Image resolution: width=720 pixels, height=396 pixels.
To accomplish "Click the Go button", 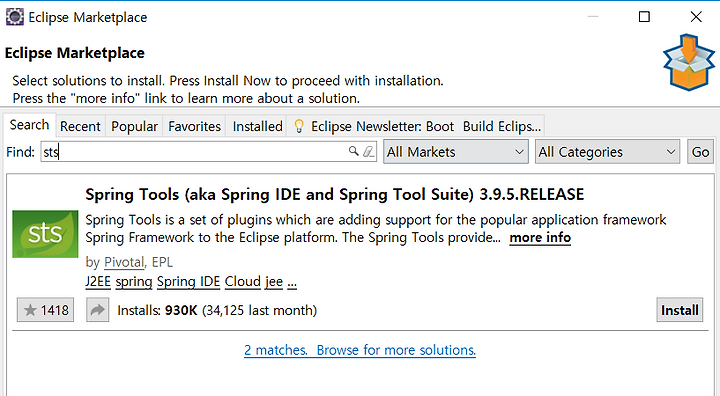I will 700,152.
